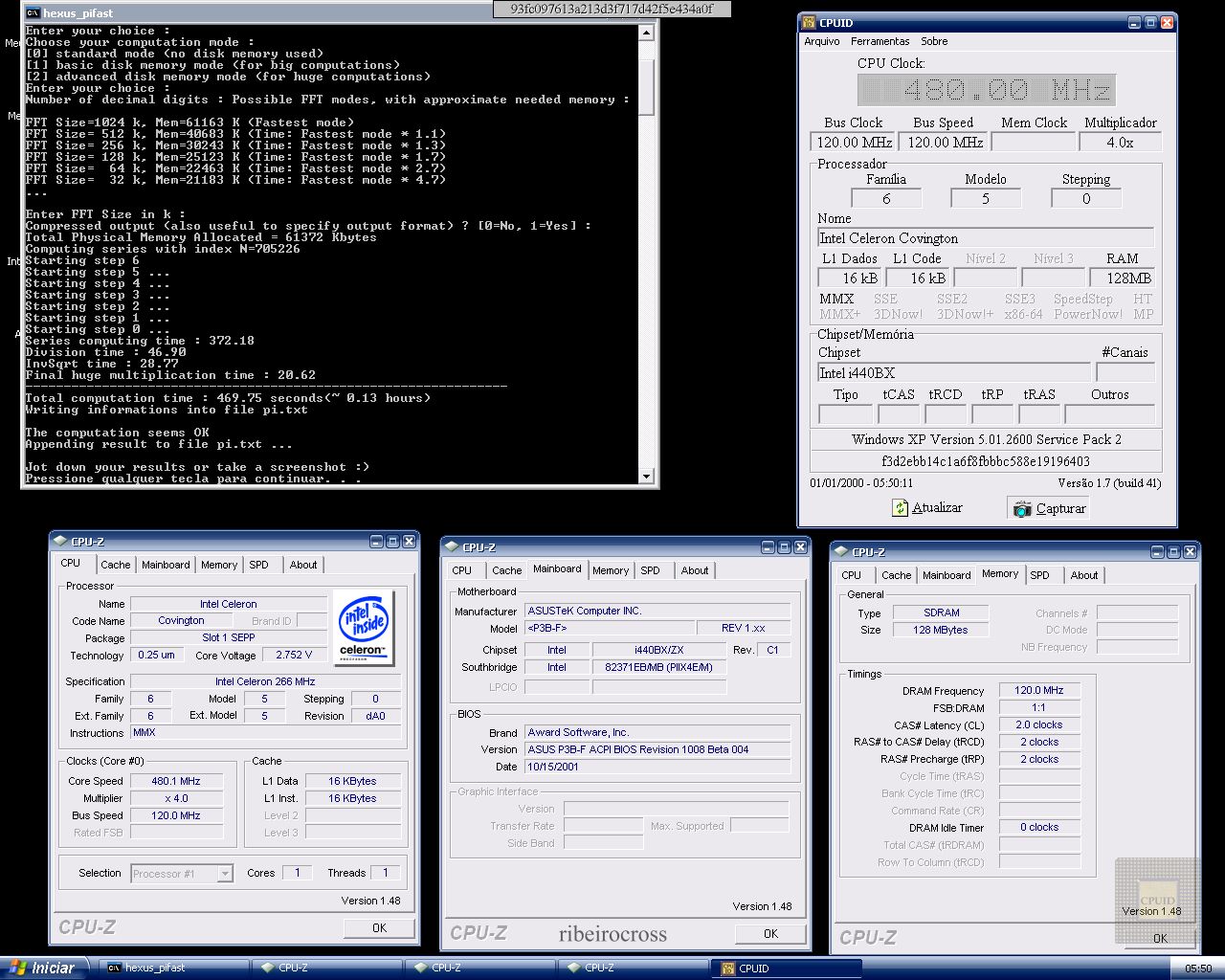The image size is (1225, 980).
Task: Click the console scrollbar down arrow
Action: (646, 476)
